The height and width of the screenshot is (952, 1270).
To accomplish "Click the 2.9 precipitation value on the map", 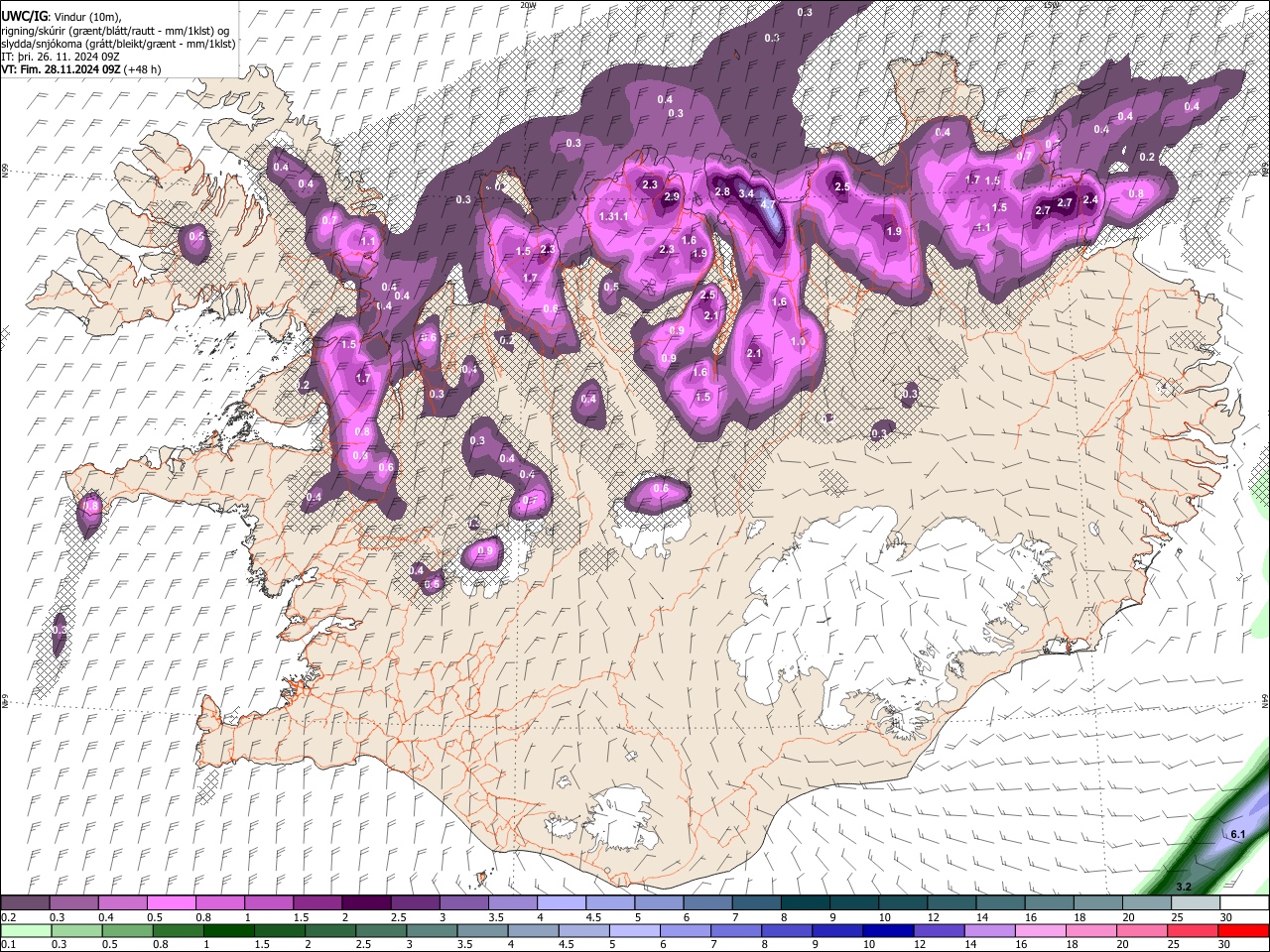I will (672, 197).
